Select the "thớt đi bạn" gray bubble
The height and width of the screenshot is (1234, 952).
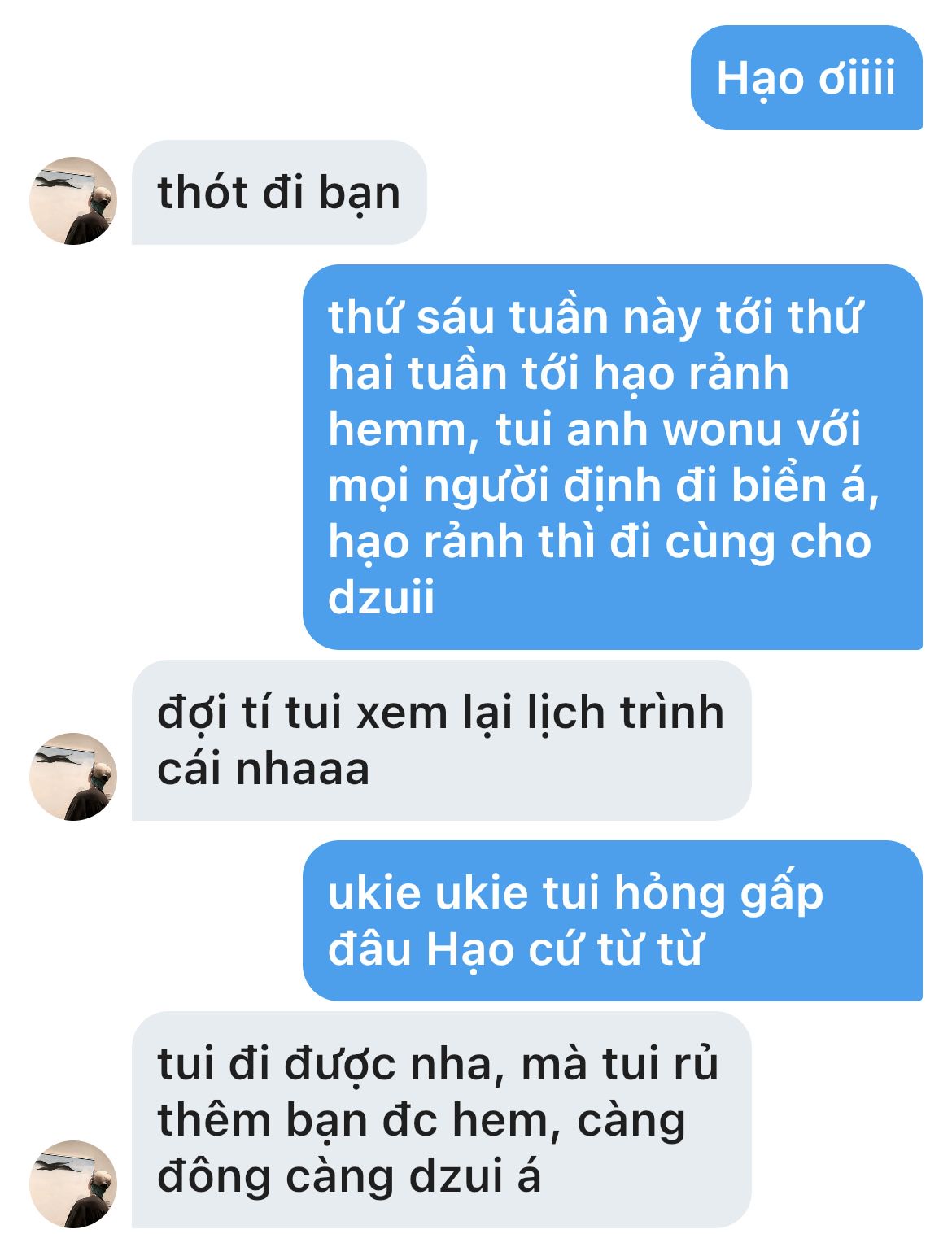279,193
